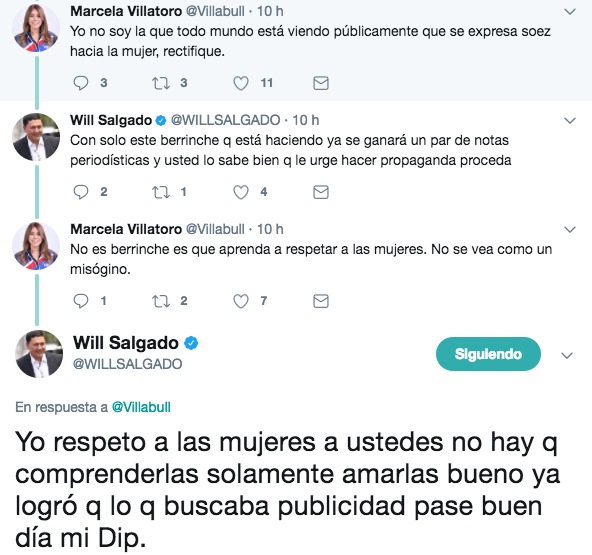Retweet Will Salgado's tweet with 1 retweet
The width and height of the screenshot is (592, 555).
[x=161, y=192]
